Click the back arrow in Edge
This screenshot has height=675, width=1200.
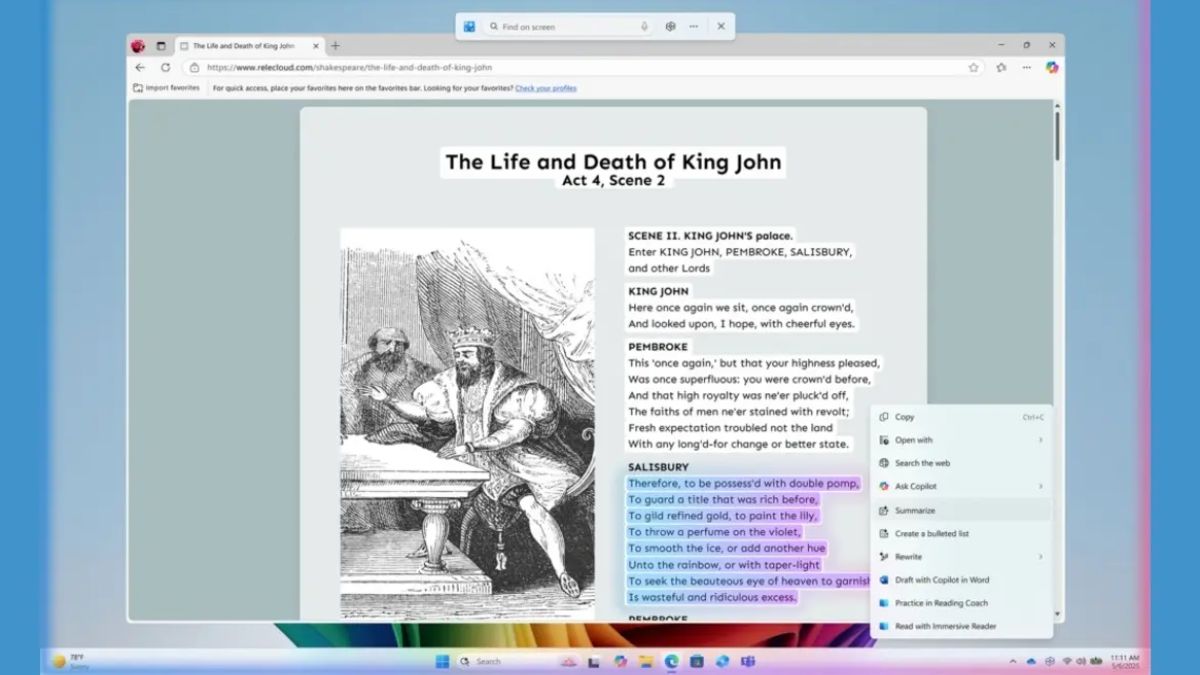[x=139, y=67]
